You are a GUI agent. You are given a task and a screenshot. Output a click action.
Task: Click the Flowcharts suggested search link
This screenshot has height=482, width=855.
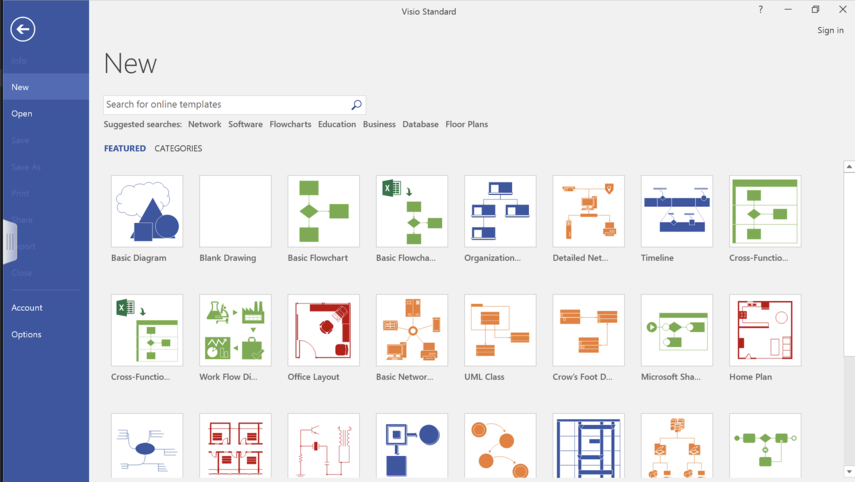tap(290, 125)
